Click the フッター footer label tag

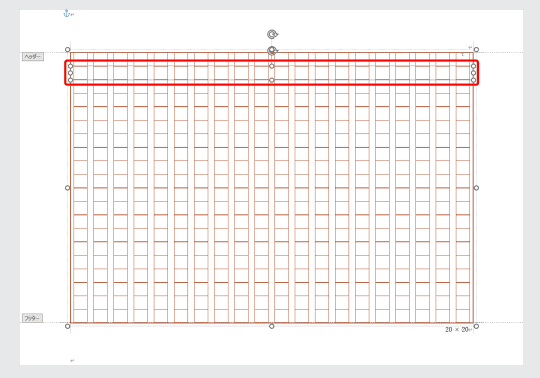pyautogui.click(x=32, y=318)
